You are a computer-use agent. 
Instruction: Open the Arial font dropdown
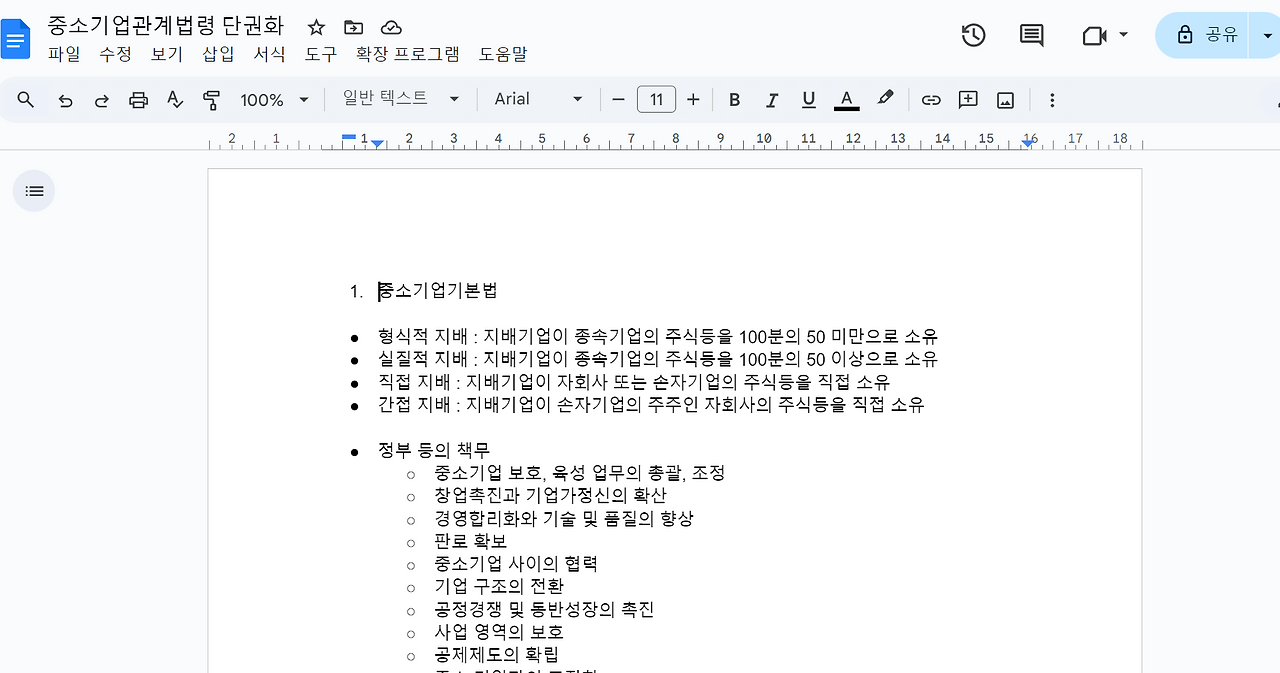(537, 99)
